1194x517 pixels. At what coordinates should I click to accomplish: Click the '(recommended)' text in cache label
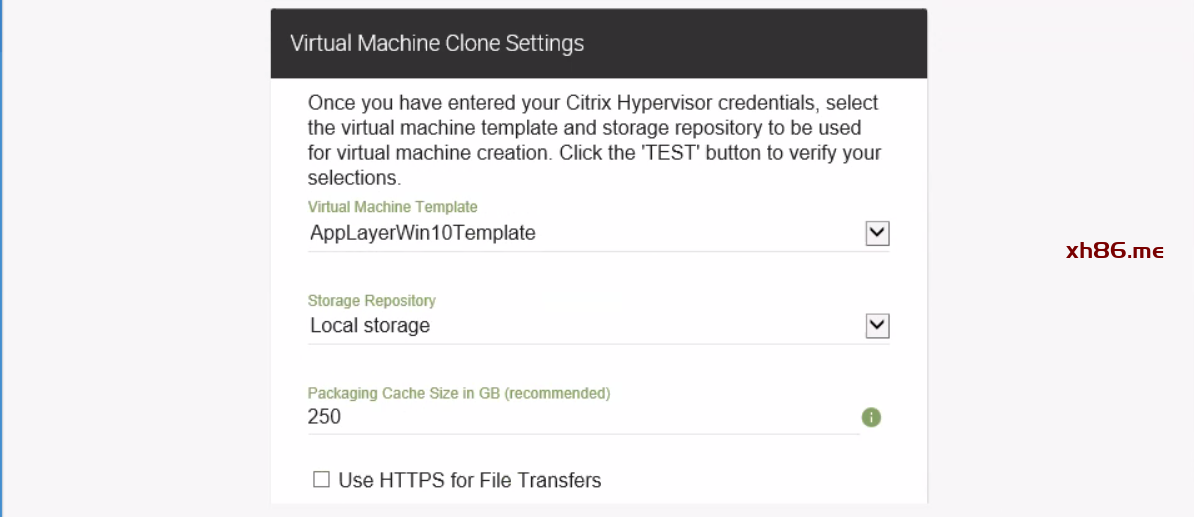tap(557, 393)
